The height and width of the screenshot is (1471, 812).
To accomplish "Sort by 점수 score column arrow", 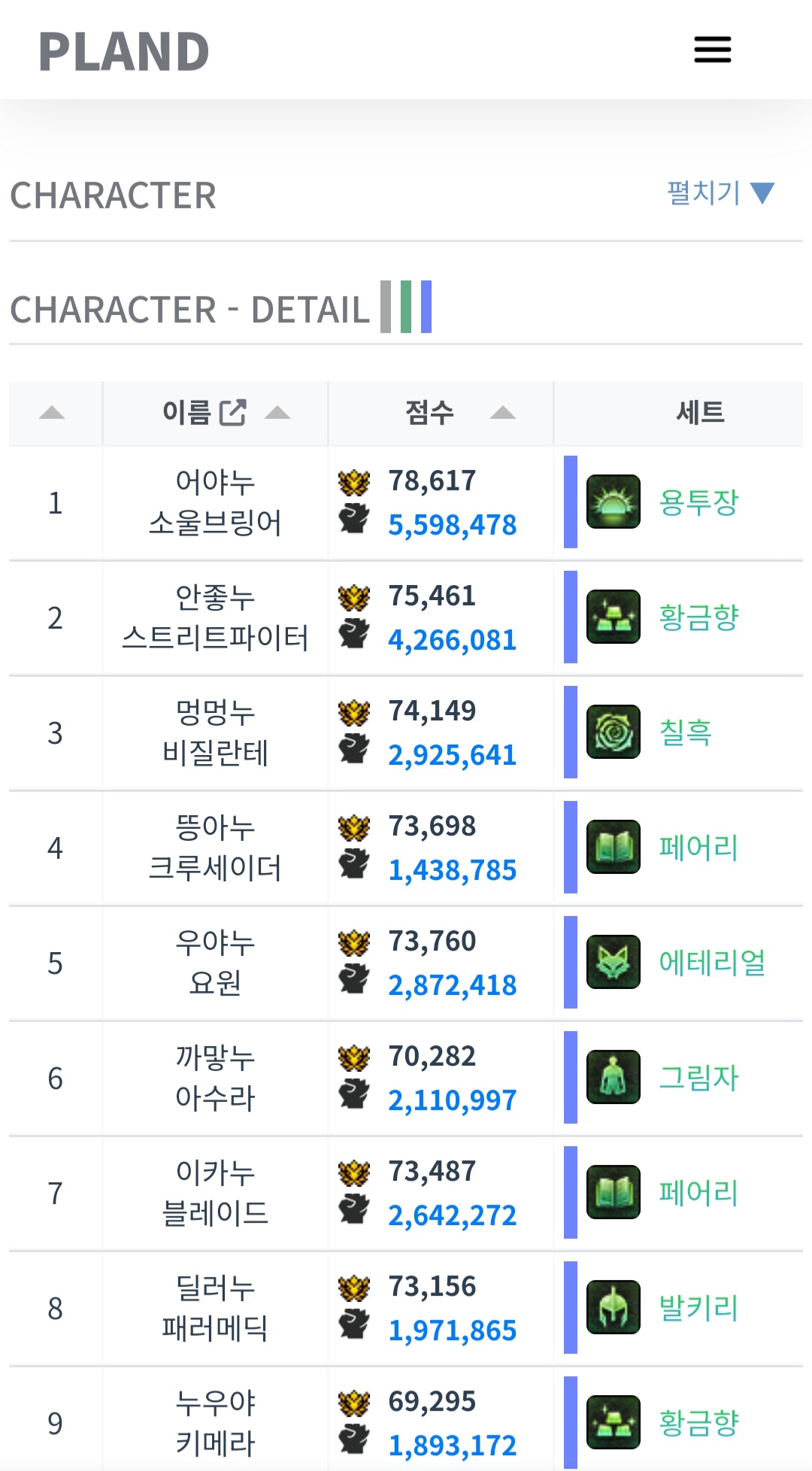I will [x=502, y=412].
